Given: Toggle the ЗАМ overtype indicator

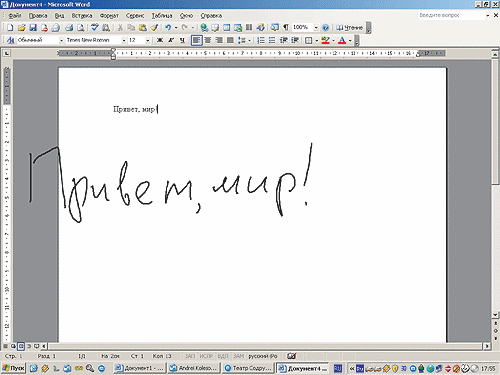Looking at the screenshot, I should point(238,356).
